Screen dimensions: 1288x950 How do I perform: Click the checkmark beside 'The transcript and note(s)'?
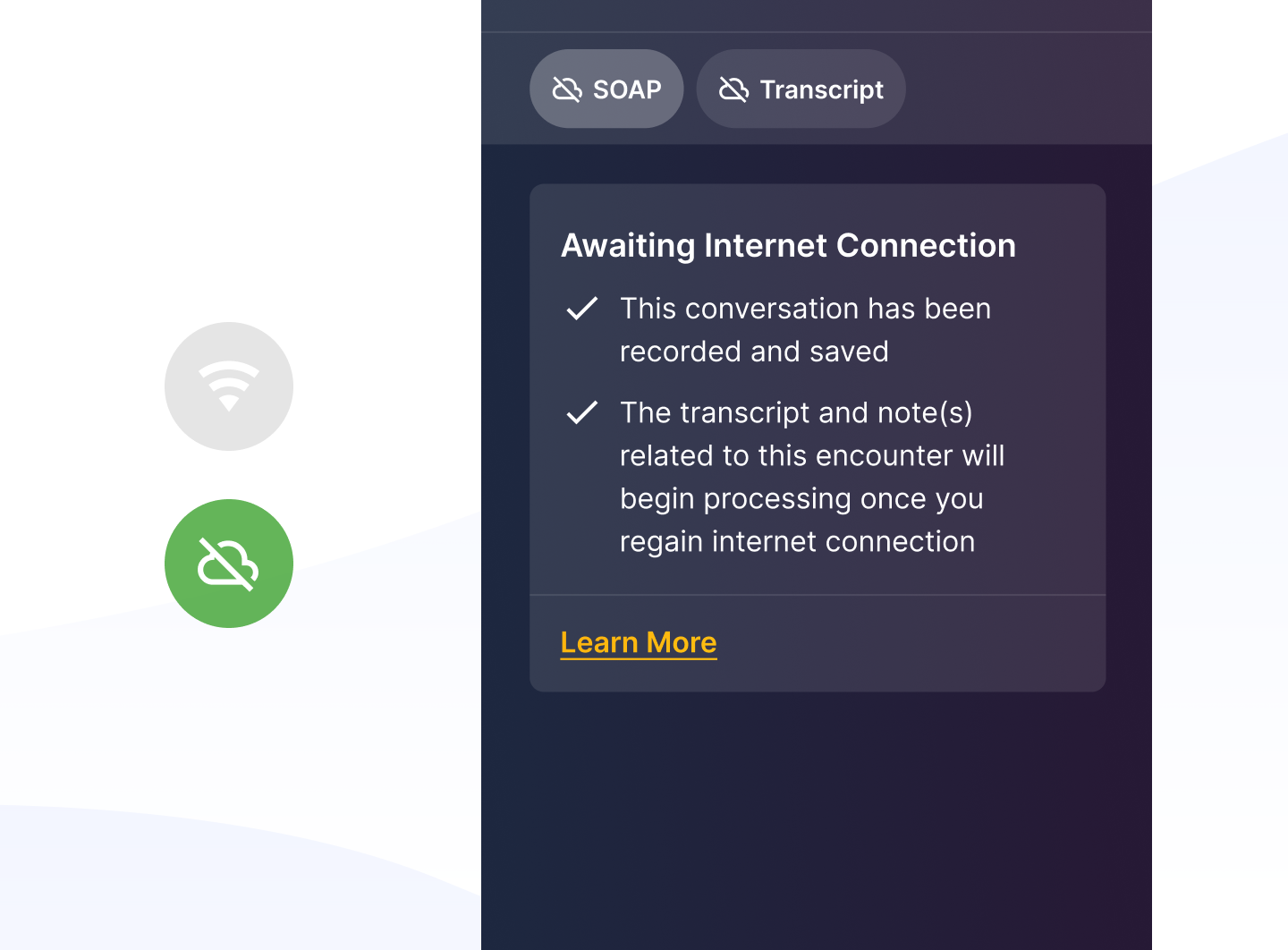(582, 412)
